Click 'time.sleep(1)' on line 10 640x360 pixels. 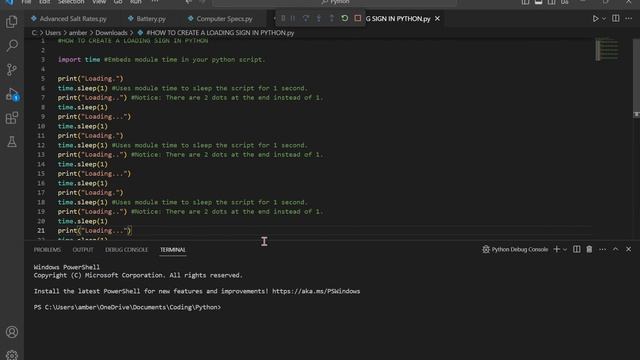82,126
